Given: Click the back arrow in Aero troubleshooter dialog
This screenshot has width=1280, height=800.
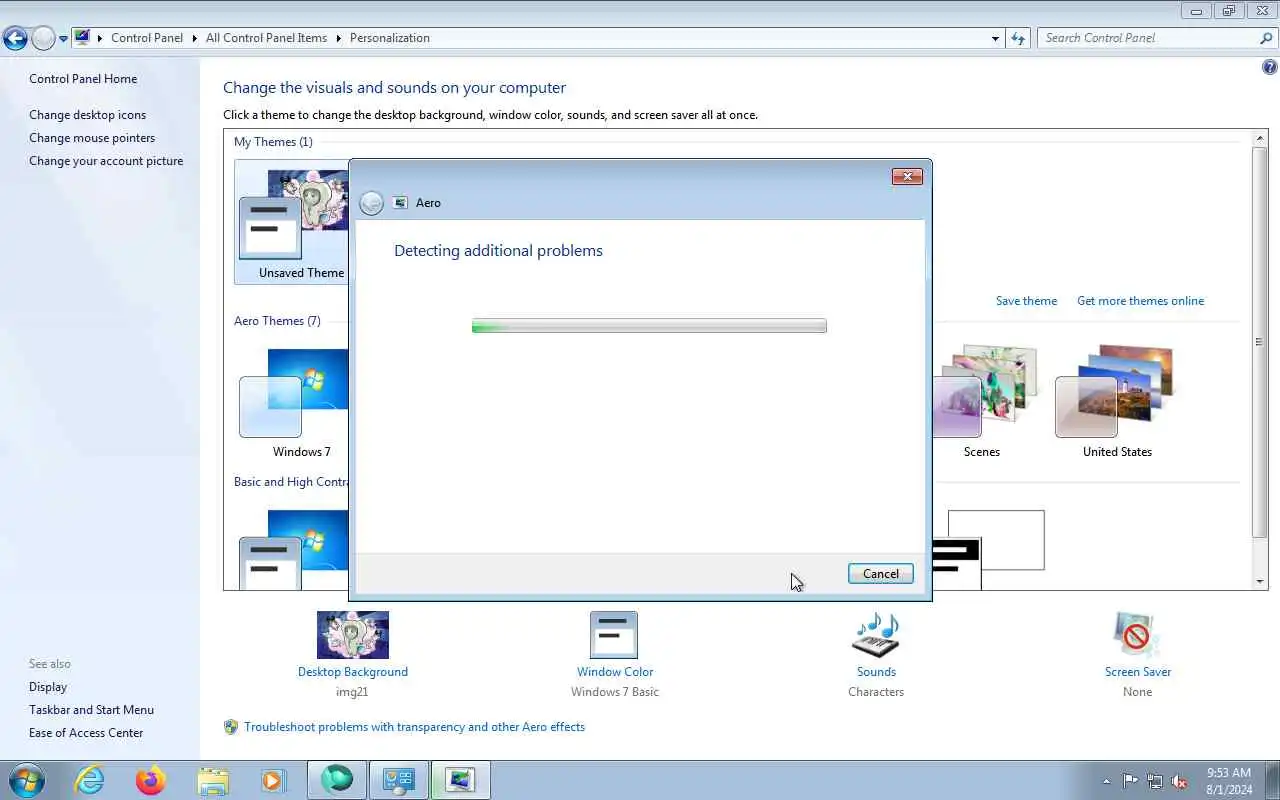Looking at the screenshot, I should click(371, 203).
